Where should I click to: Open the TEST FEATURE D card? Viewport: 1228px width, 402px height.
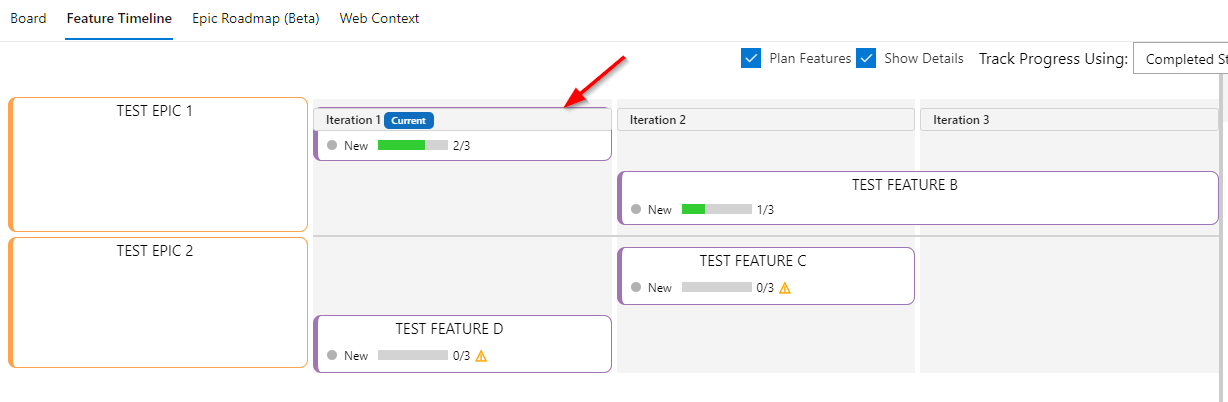[462, 344]
